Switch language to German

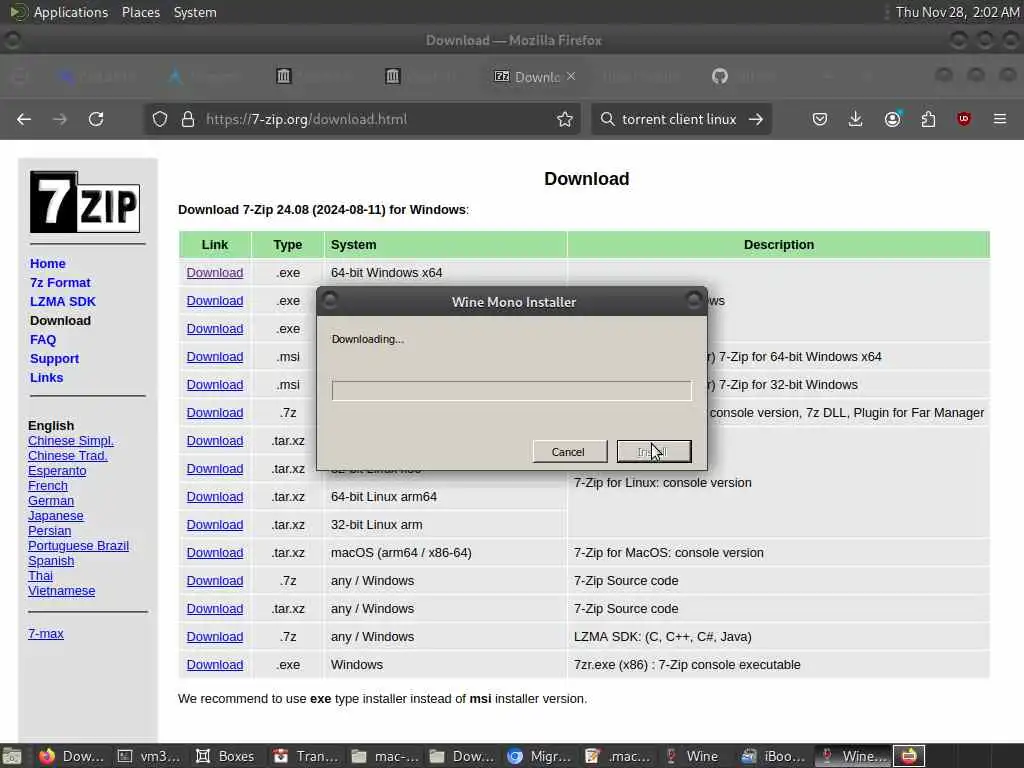[x=51, y=501]
